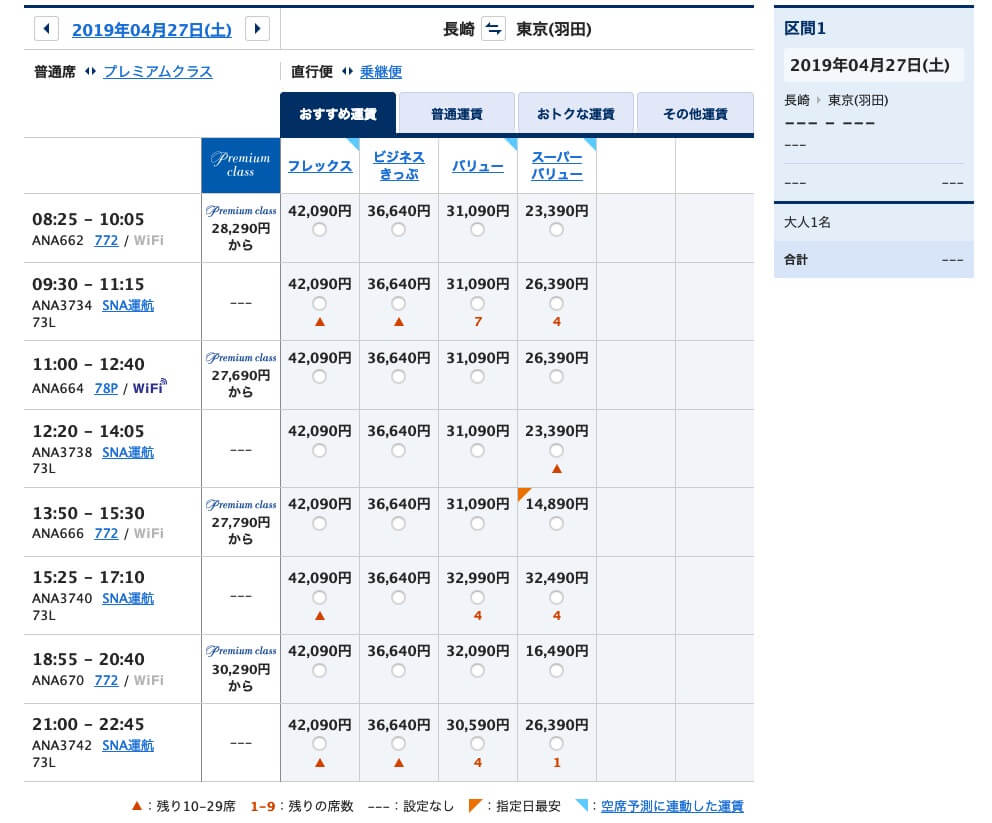Open SNA運航 link for flight ANA3734
Image resolution: width=992 pixels, height=823 pixels.
(128, 306)
